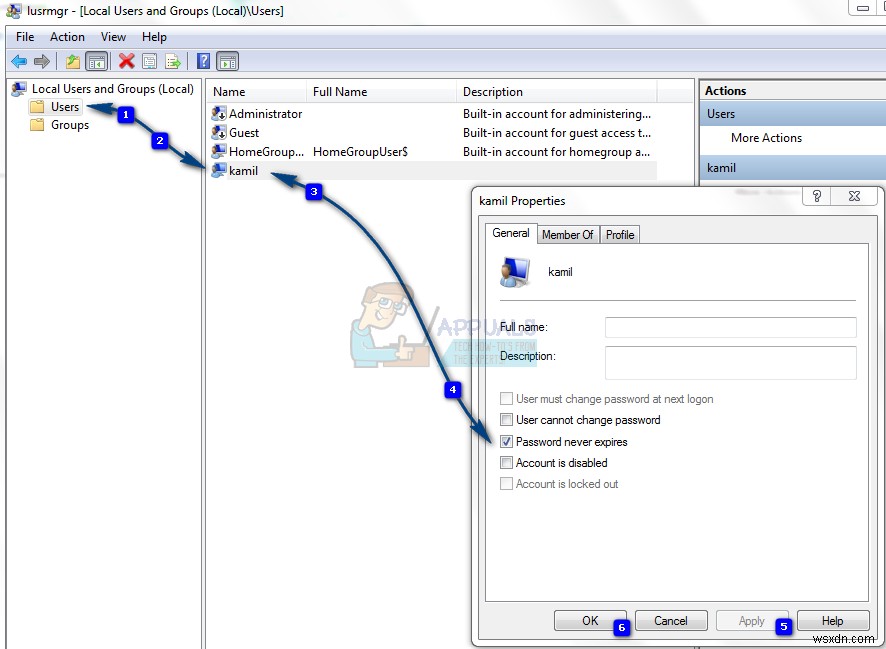Open Help using the blue question mark icon
Viewport: 886px width, 649px height.
[203, 60]
